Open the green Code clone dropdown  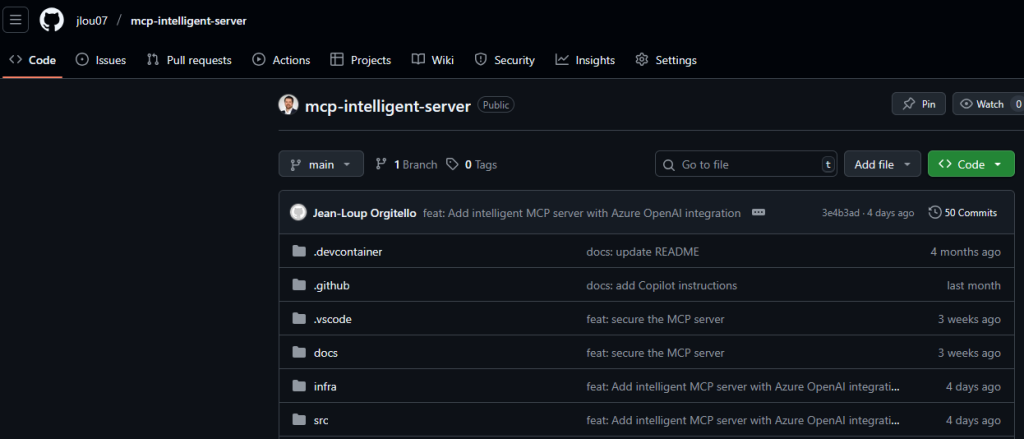971,164
